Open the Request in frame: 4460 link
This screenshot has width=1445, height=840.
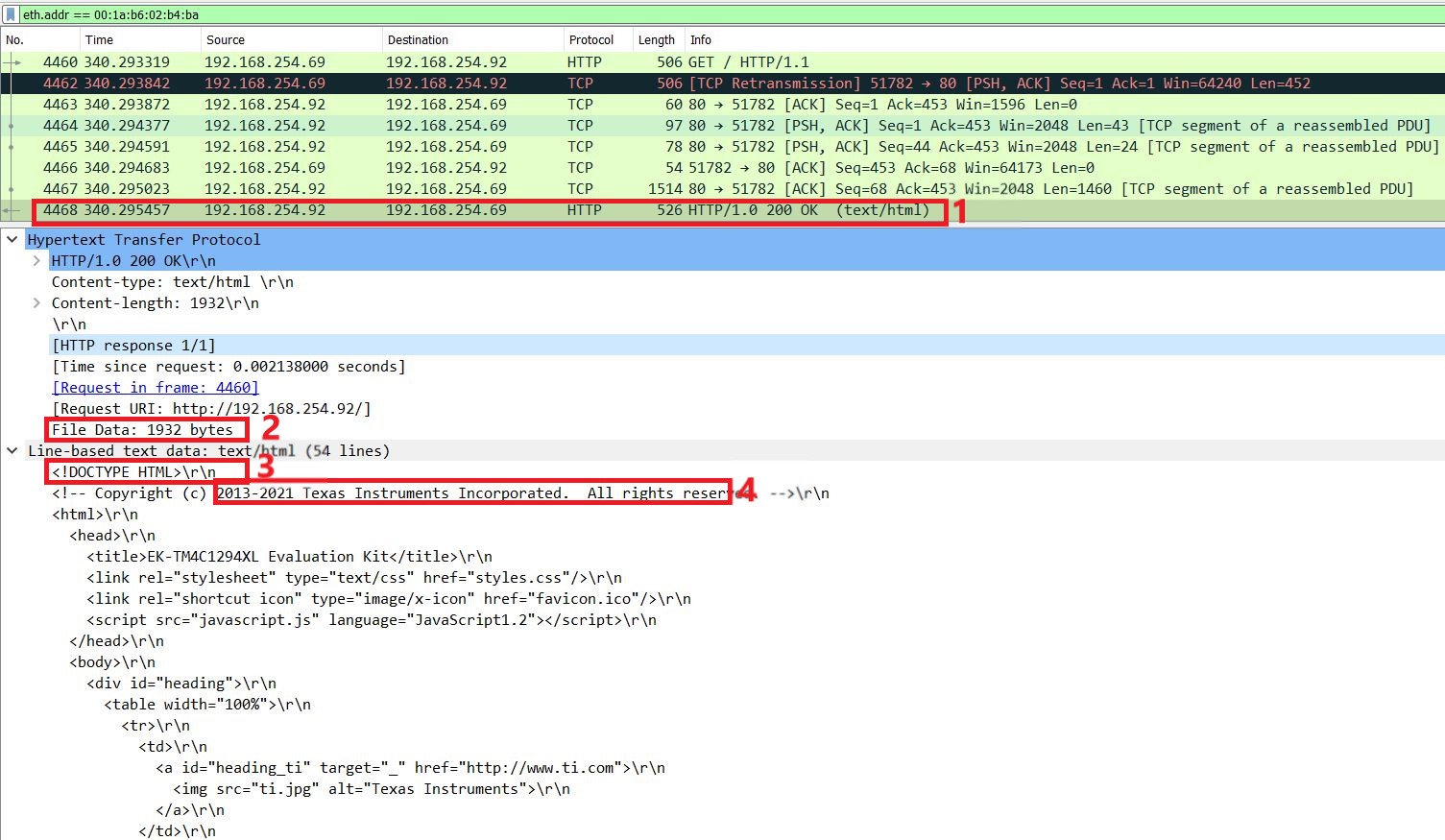[x=156, y=388]
